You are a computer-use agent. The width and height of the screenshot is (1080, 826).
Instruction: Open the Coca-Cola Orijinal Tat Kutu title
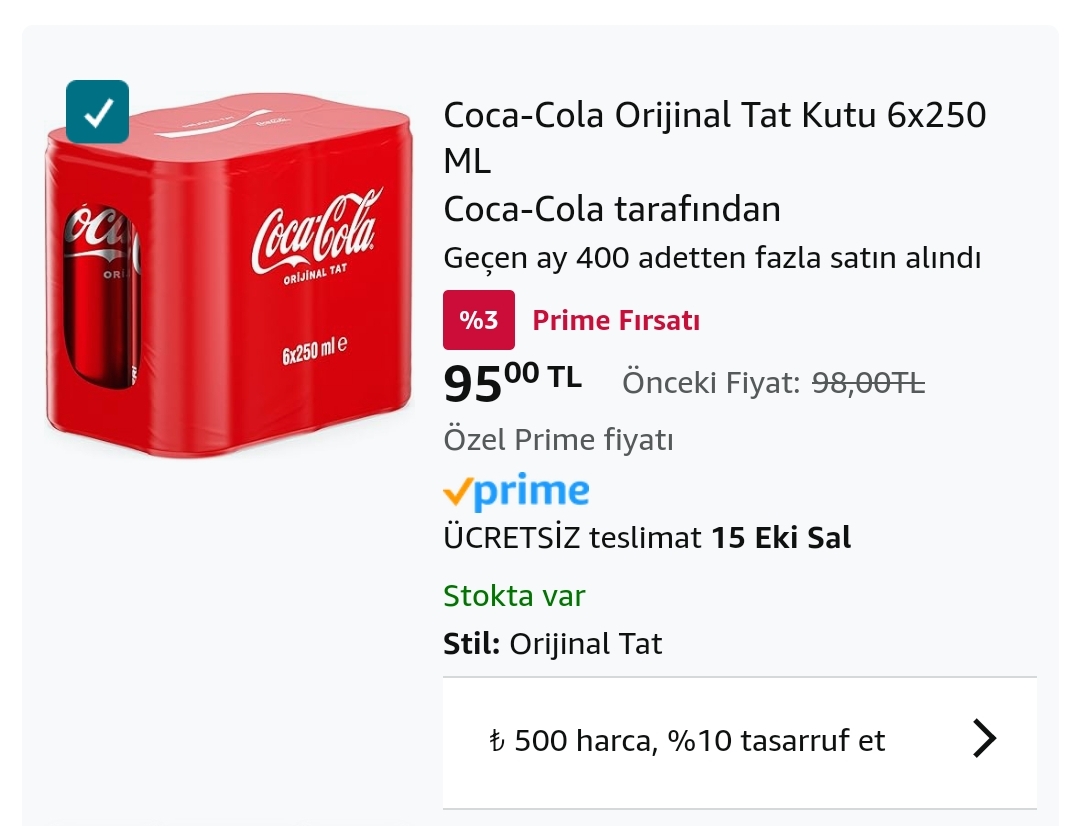714,137
